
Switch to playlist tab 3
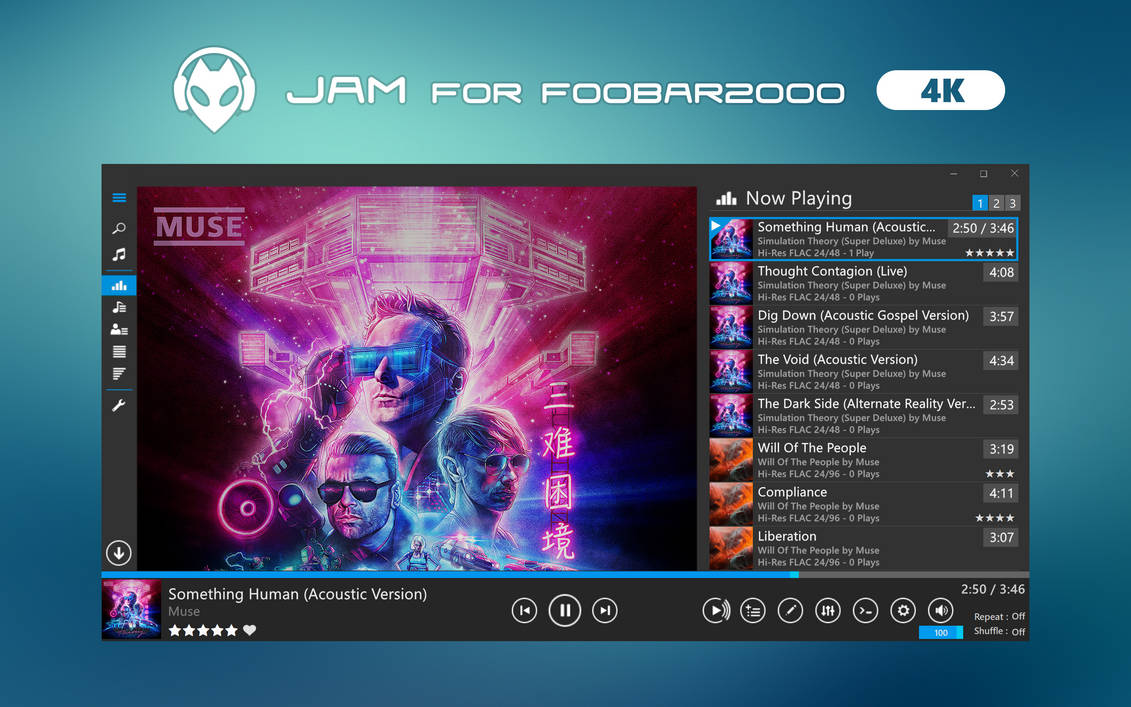click(1012, 203)
